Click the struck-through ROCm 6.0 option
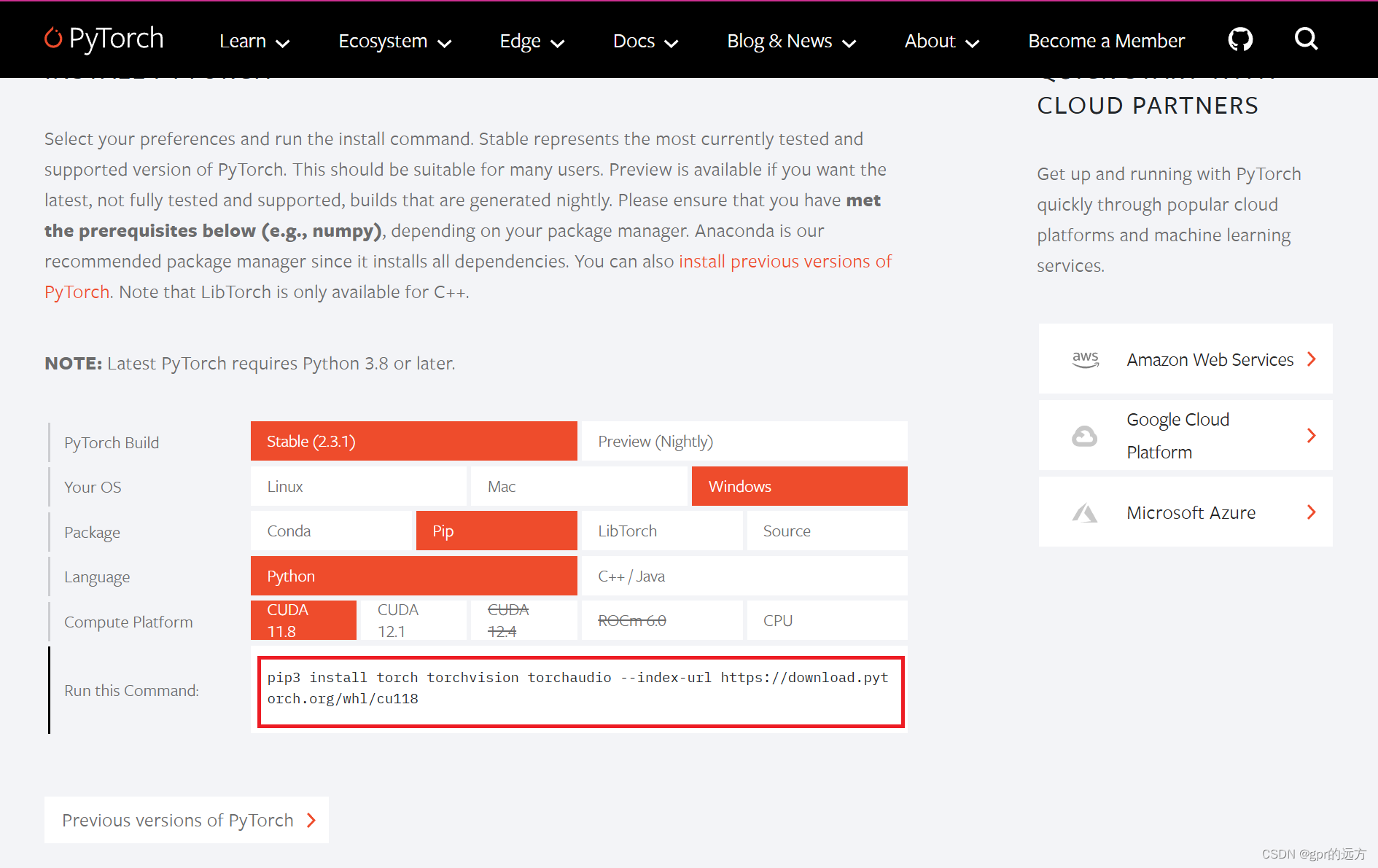The height and width of the screenshot is (868, 1378). point(662,620)
